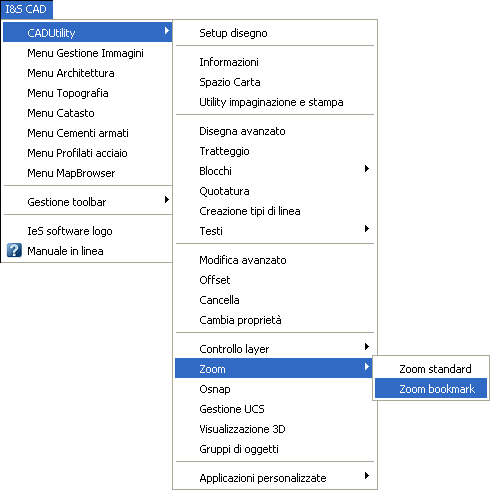Select Menu Gestione Immagini

click(x=88, y=53)
